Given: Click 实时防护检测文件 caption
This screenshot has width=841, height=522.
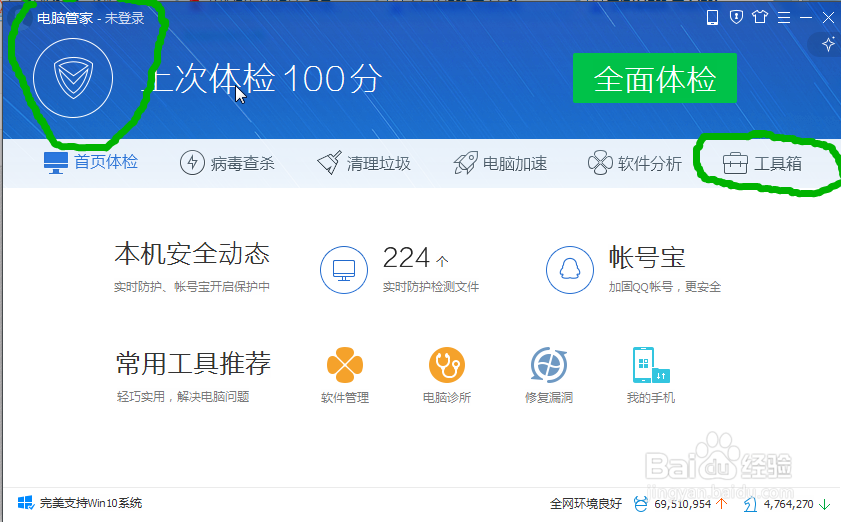Looking at the screenshot, I should tap(431, 287).
